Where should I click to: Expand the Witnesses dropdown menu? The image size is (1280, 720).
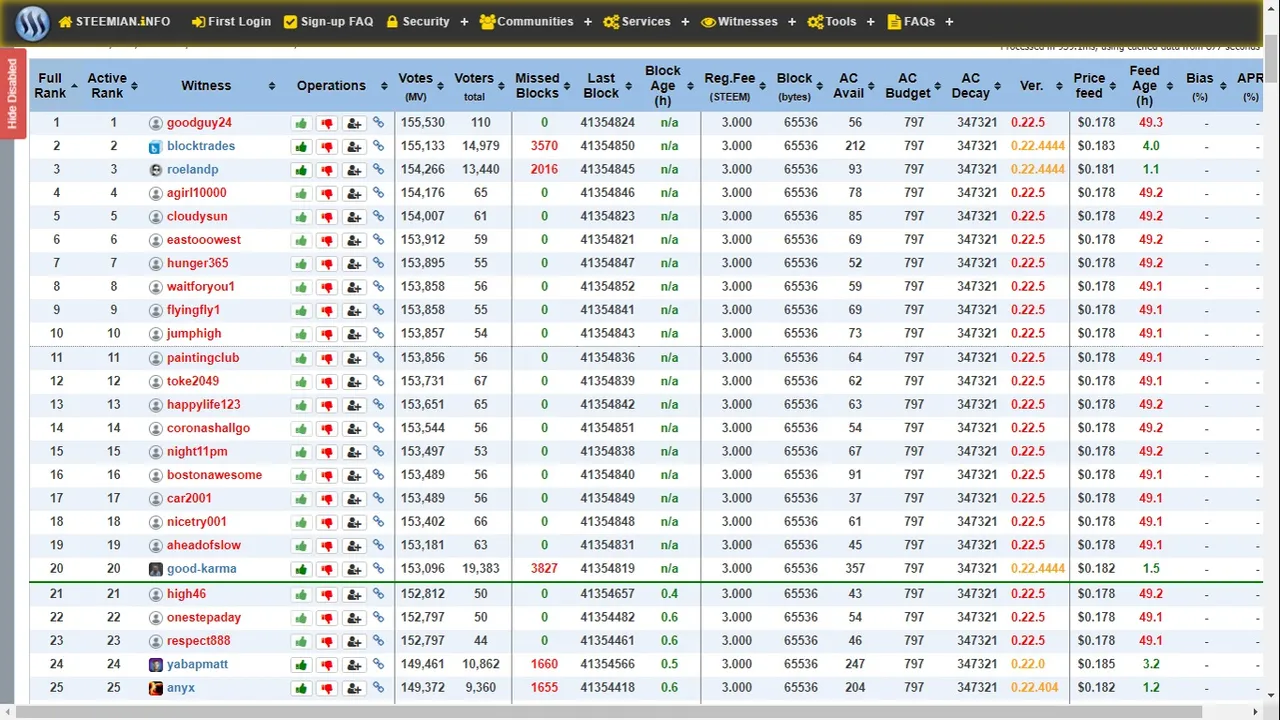[747, 22]
